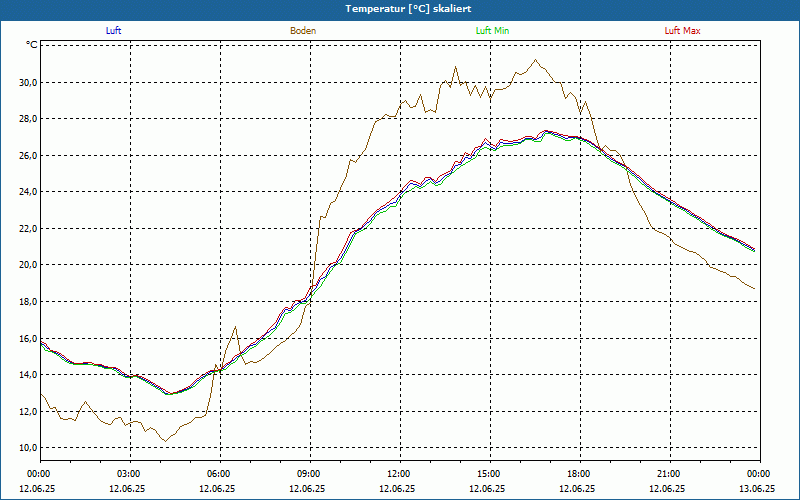This screenshot has height=500, width=800.
Task: Click the Boden legend label
Action: coord(303,31)
